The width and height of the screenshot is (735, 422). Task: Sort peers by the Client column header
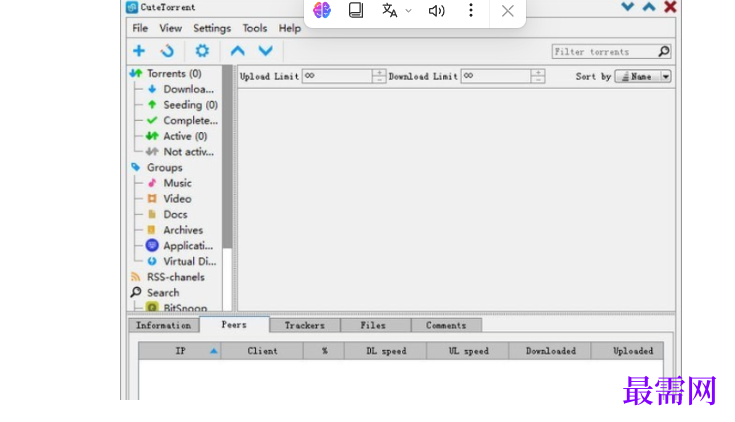pyautogui.click(x=262, y=351)
